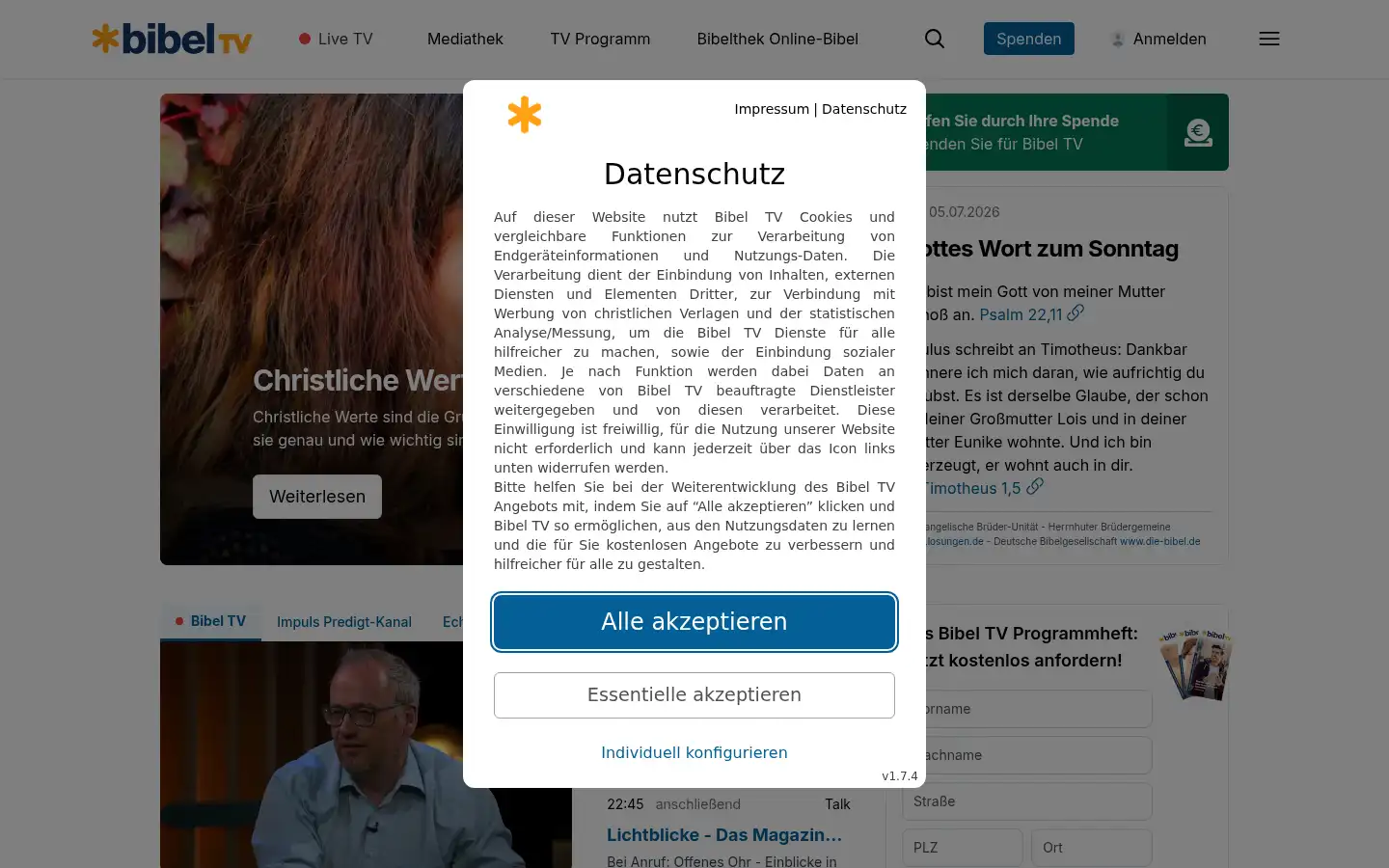Focus the PLZ input field
1389x868 pixels.
pos(963,848)
